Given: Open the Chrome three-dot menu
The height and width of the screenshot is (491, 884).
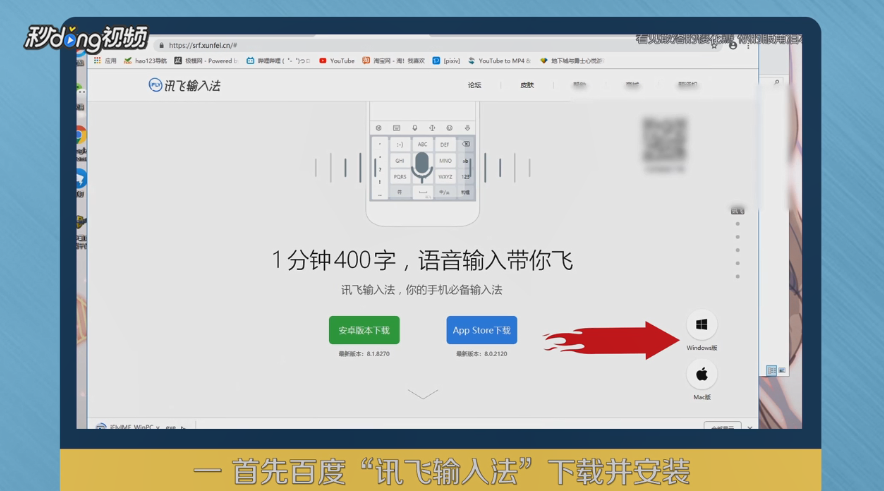Looking at the screenshot, I should click(x=748, y=46).
